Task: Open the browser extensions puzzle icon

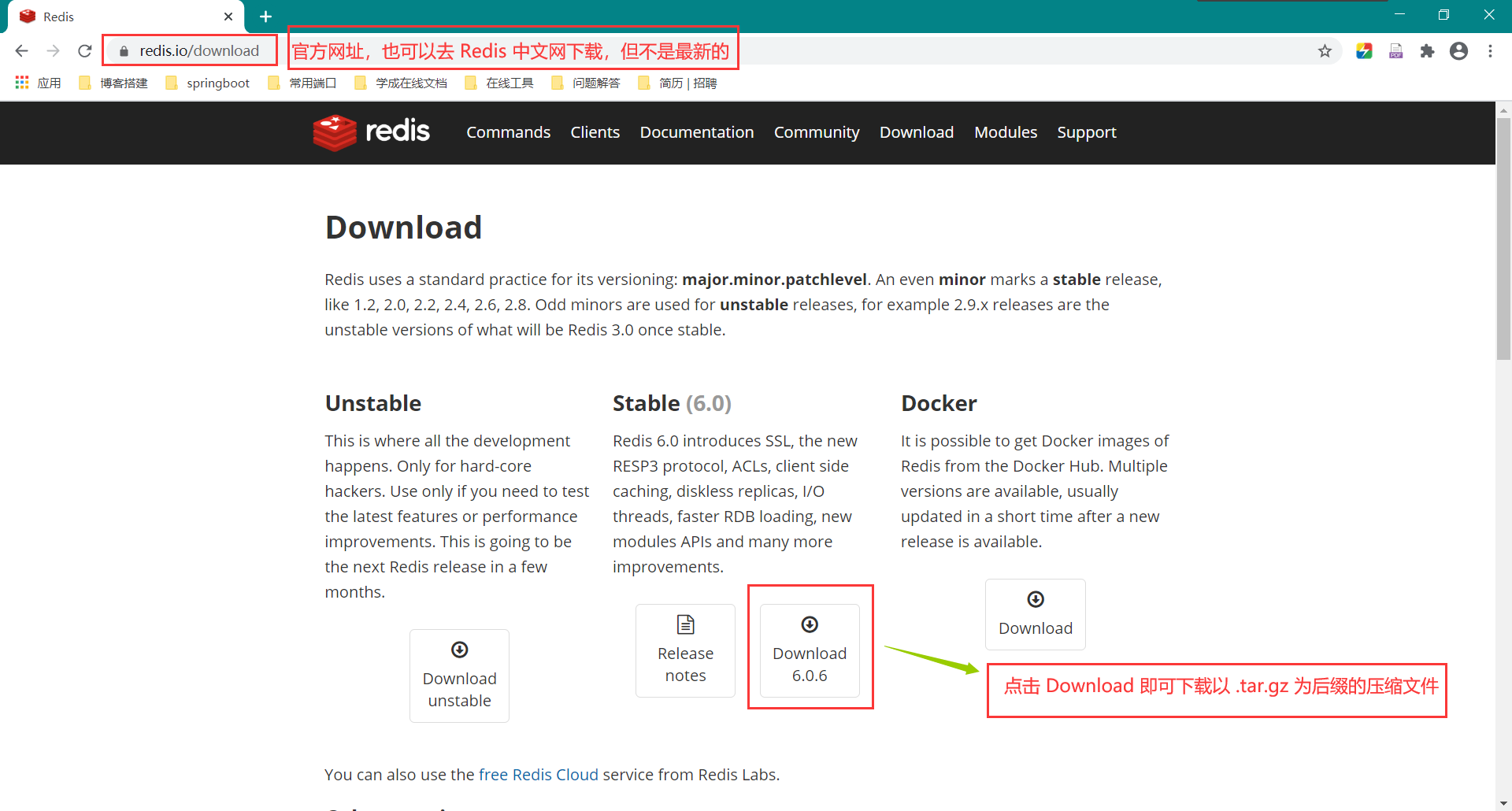Action: click(x=1427, y=51)
